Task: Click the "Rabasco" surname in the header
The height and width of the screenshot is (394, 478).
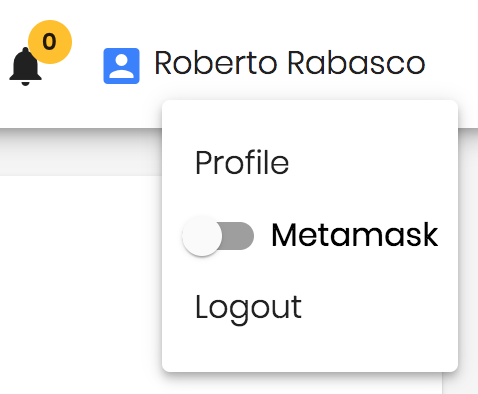Action: pos(356,63)
